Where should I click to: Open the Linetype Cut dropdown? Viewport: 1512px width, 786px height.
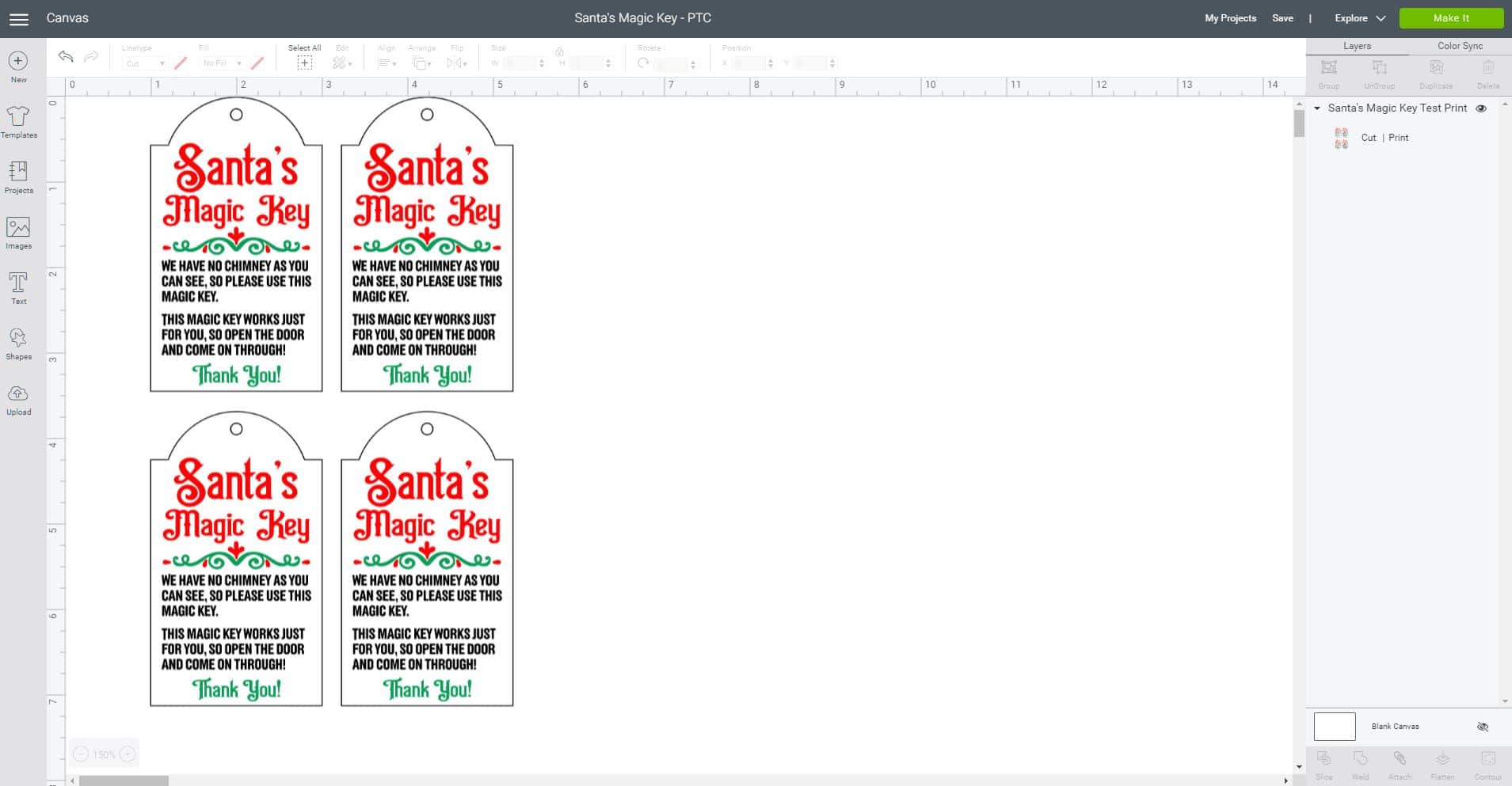pos(144,63)
